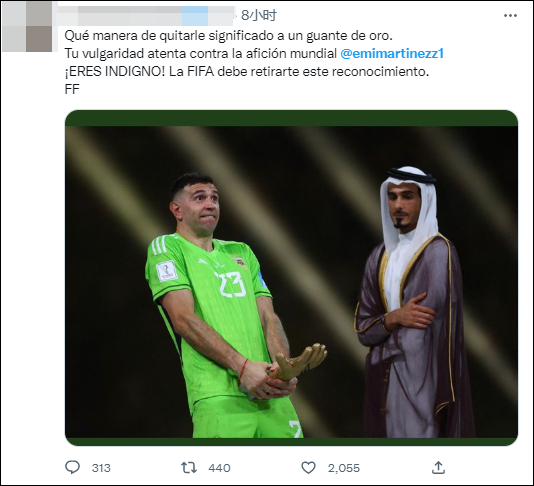Click the reply speech bubble icon
Viewport: 534px width, 486px height.
click(x=72, y=467)
